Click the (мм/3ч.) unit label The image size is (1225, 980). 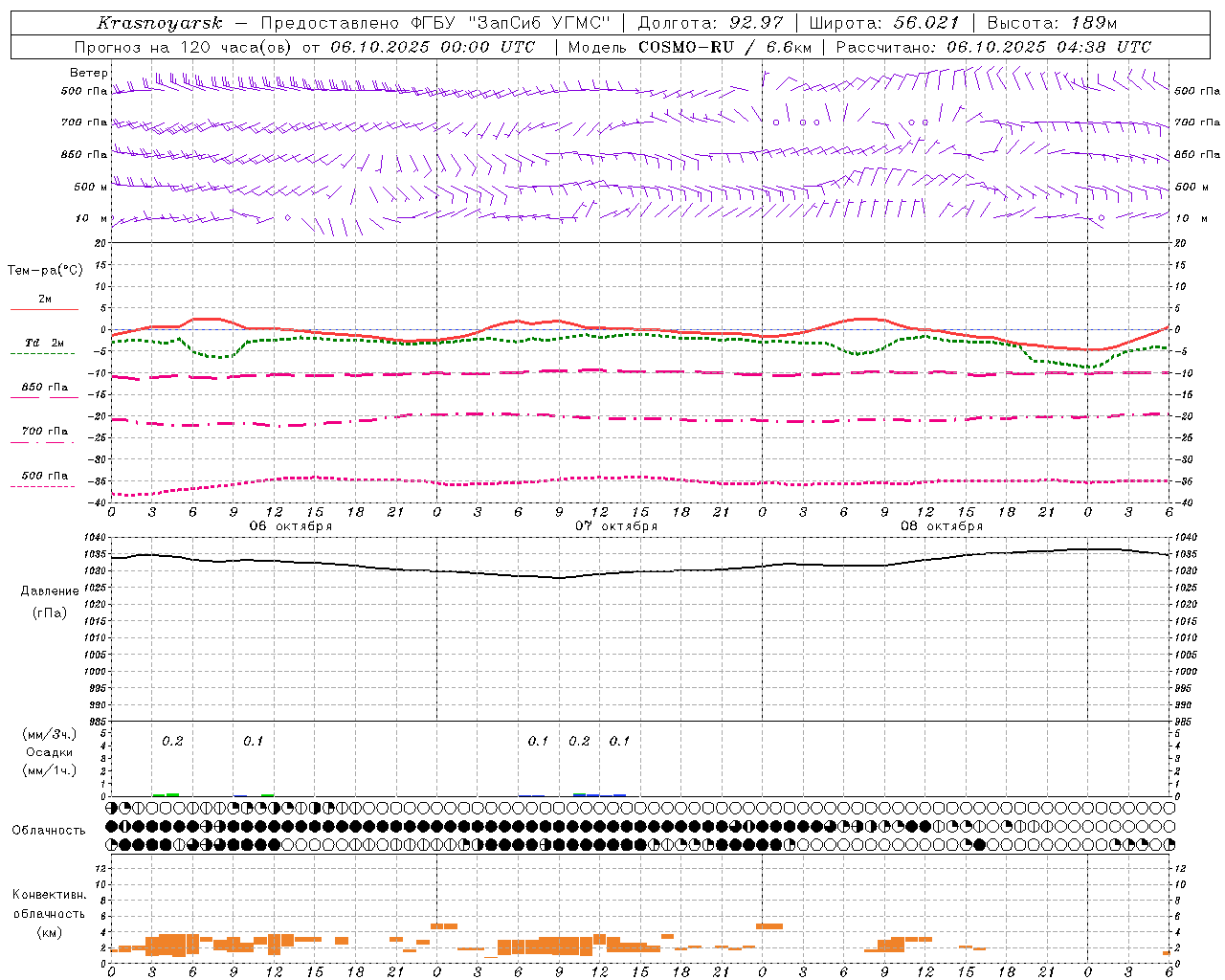point(50,734)
